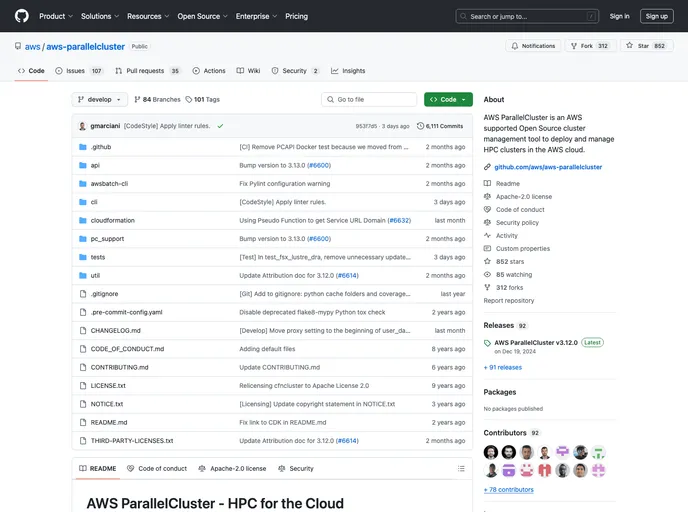Click the awsbatch-cli folder icon
The width and height of the screenshot is (688, 512).
coord(82,184)
